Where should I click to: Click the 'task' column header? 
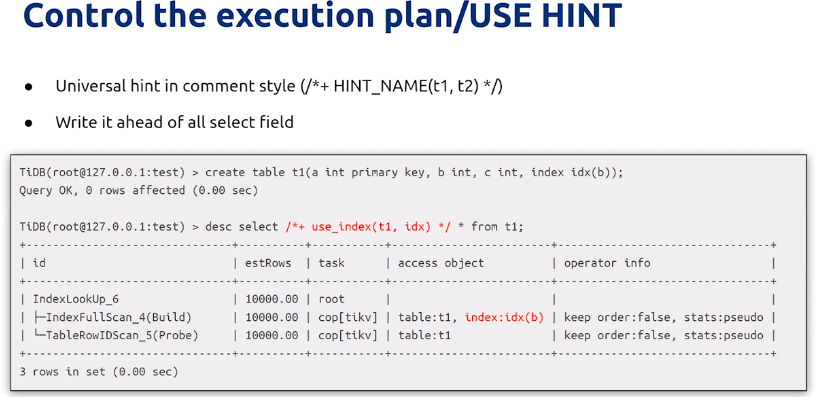click(x=332, y=263)
